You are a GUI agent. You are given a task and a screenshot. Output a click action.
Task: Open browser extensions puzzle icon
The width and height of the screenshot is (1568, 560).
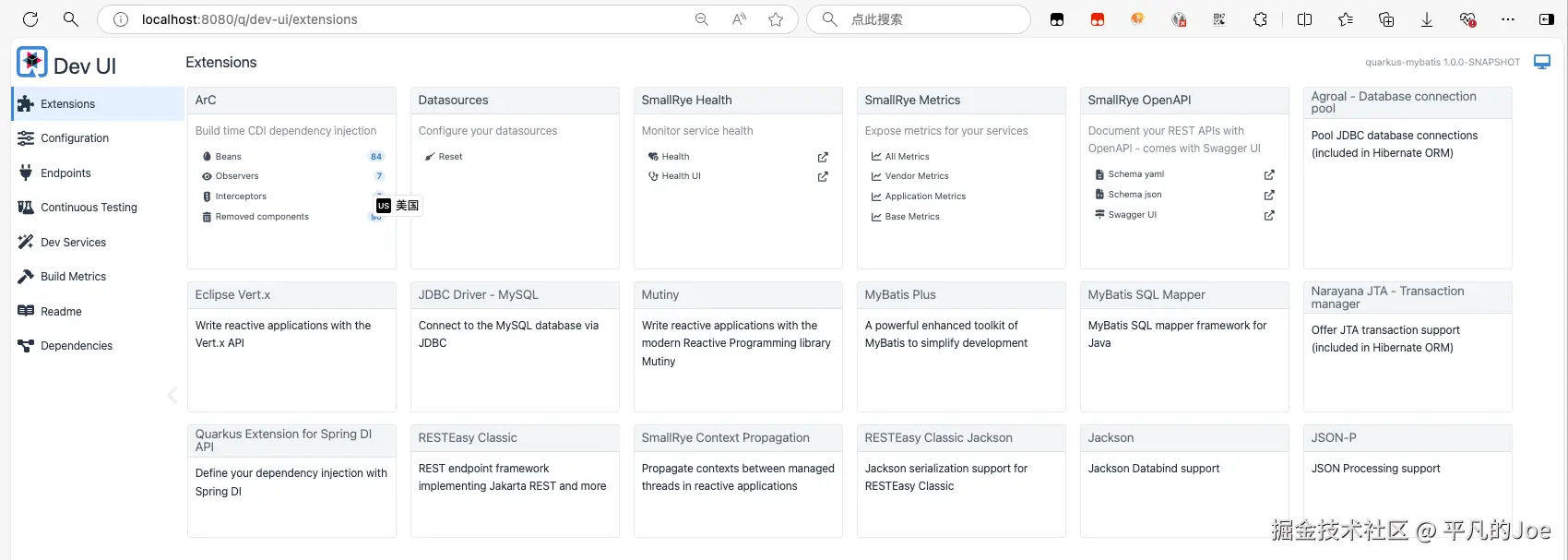point(1260,19)
